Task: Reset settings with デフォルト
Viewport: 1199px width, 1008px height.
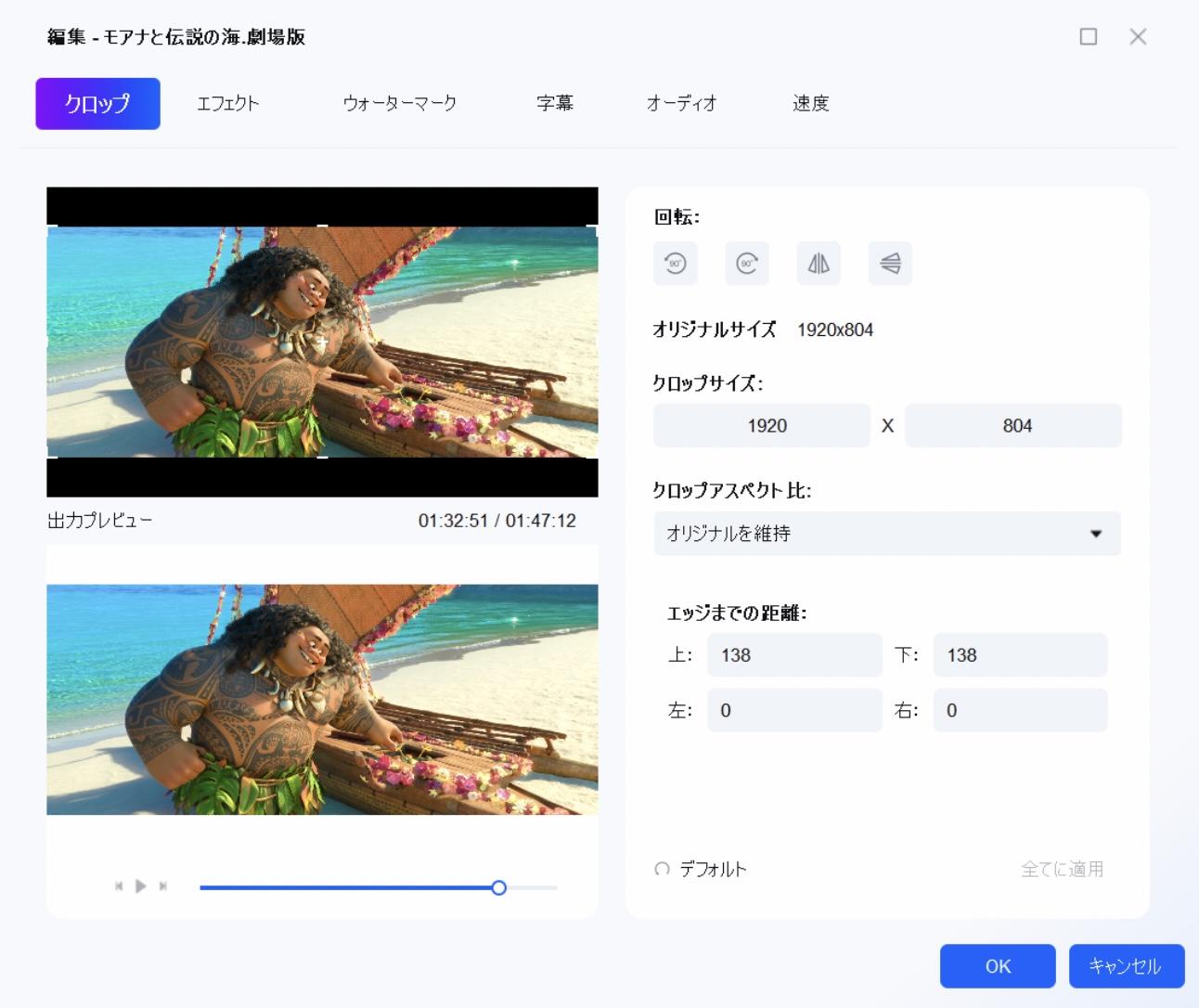Action: point(713,870)
